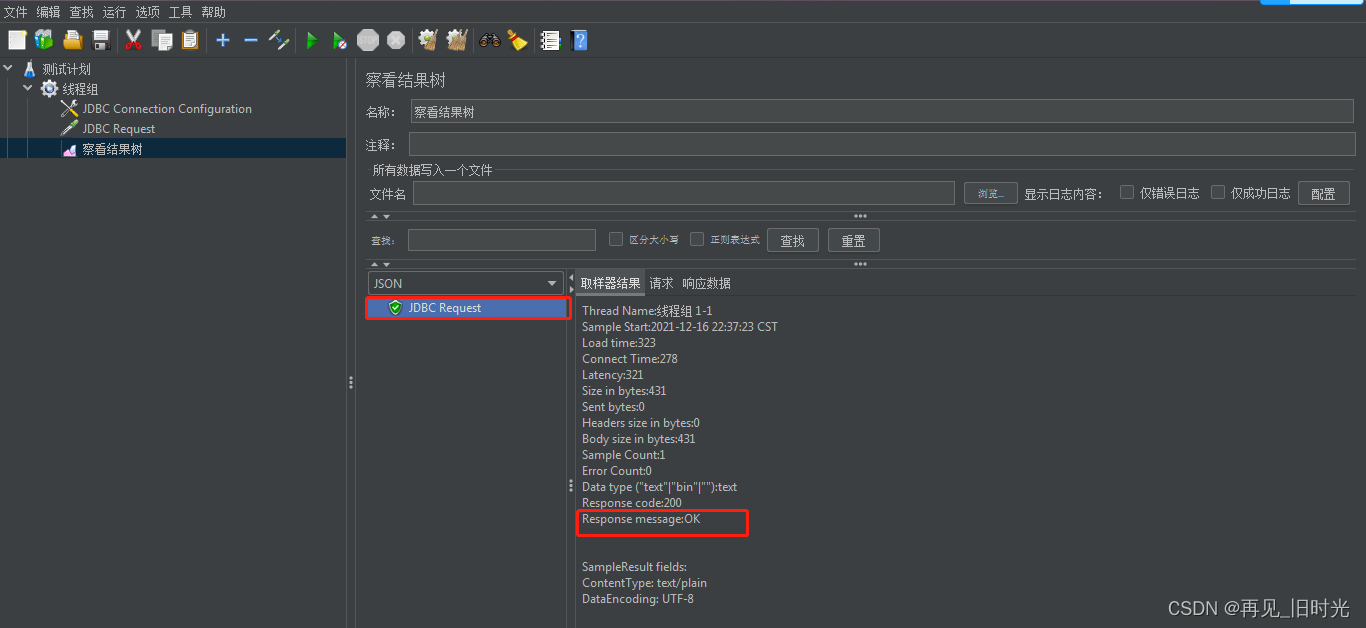Open the 工具 menu
The width and height of the screenshot is (1366, 628).
coord(180,11)
